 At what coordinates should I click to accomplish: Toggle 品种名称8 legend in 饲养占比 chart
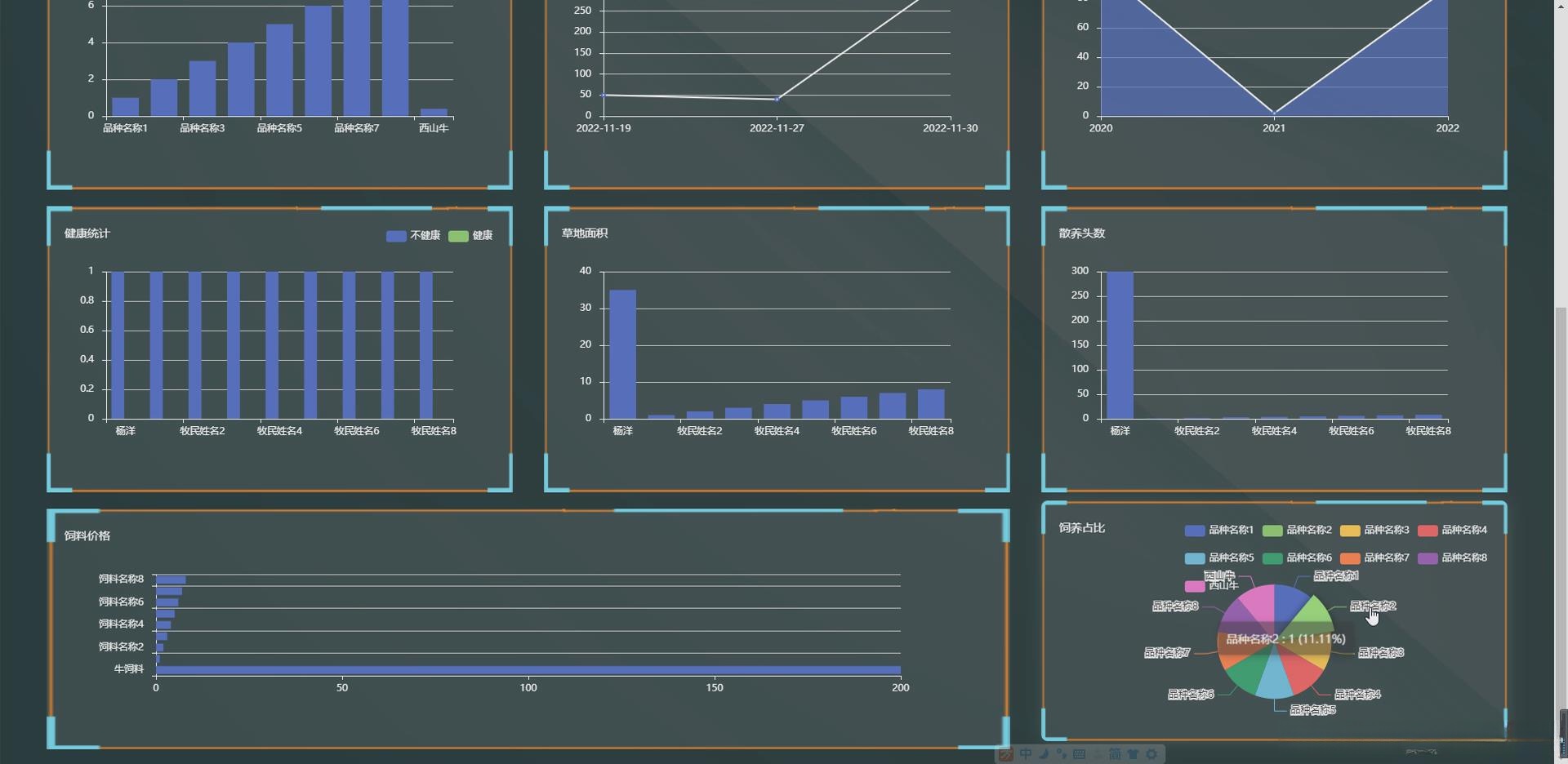(x=1452, y=557)
